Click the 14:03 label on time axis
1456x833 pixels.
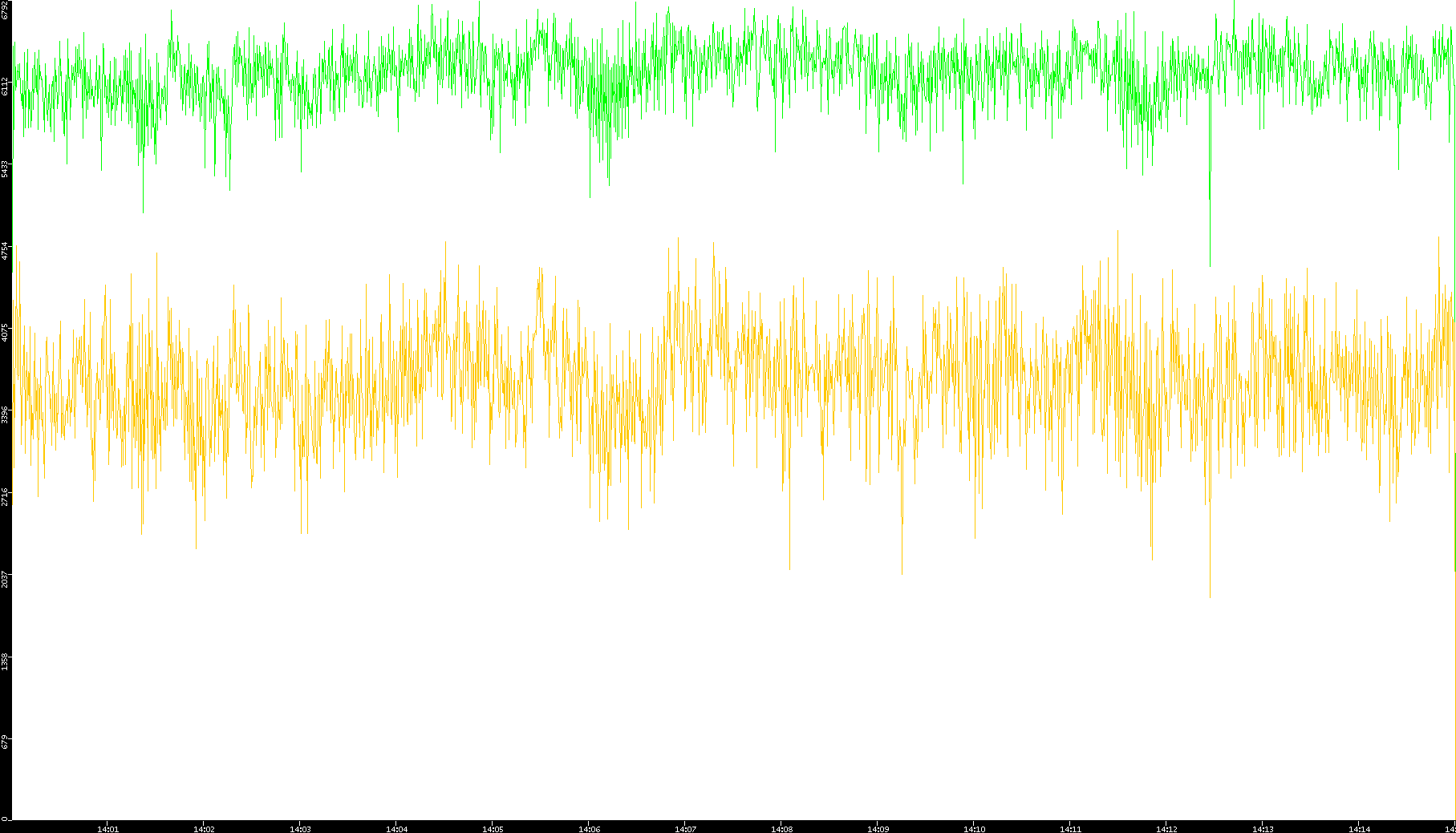pos(300,829)
